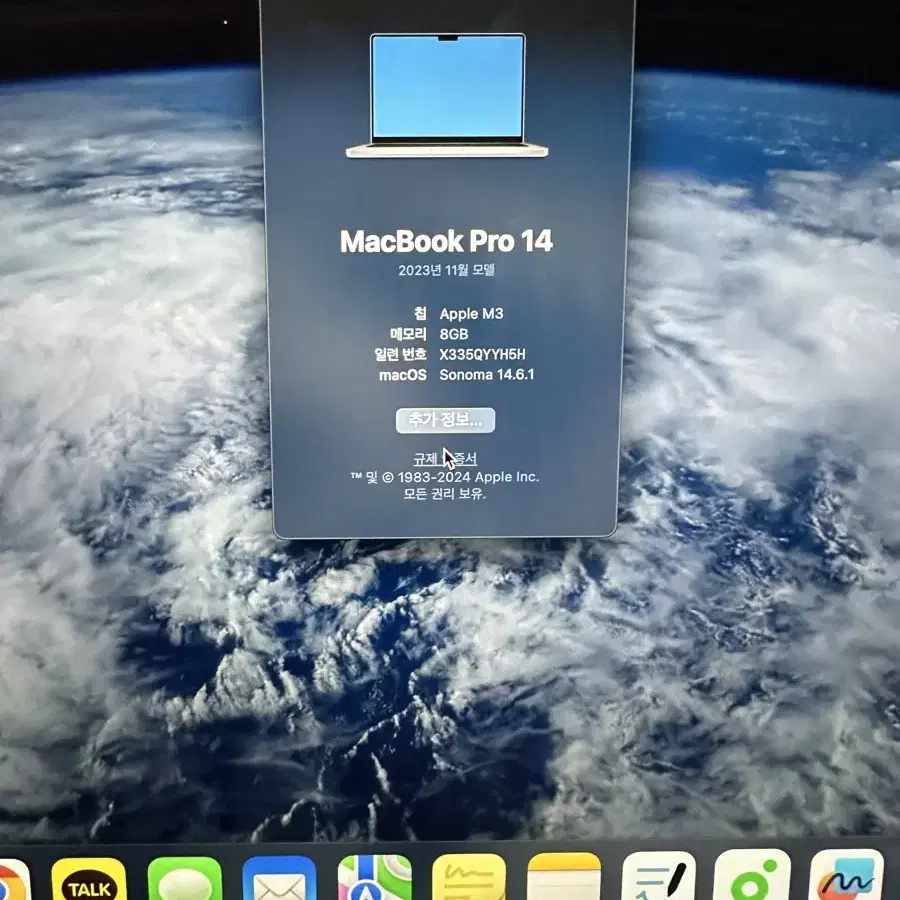Click the Sonoma 14.6.1 version text

487,374
